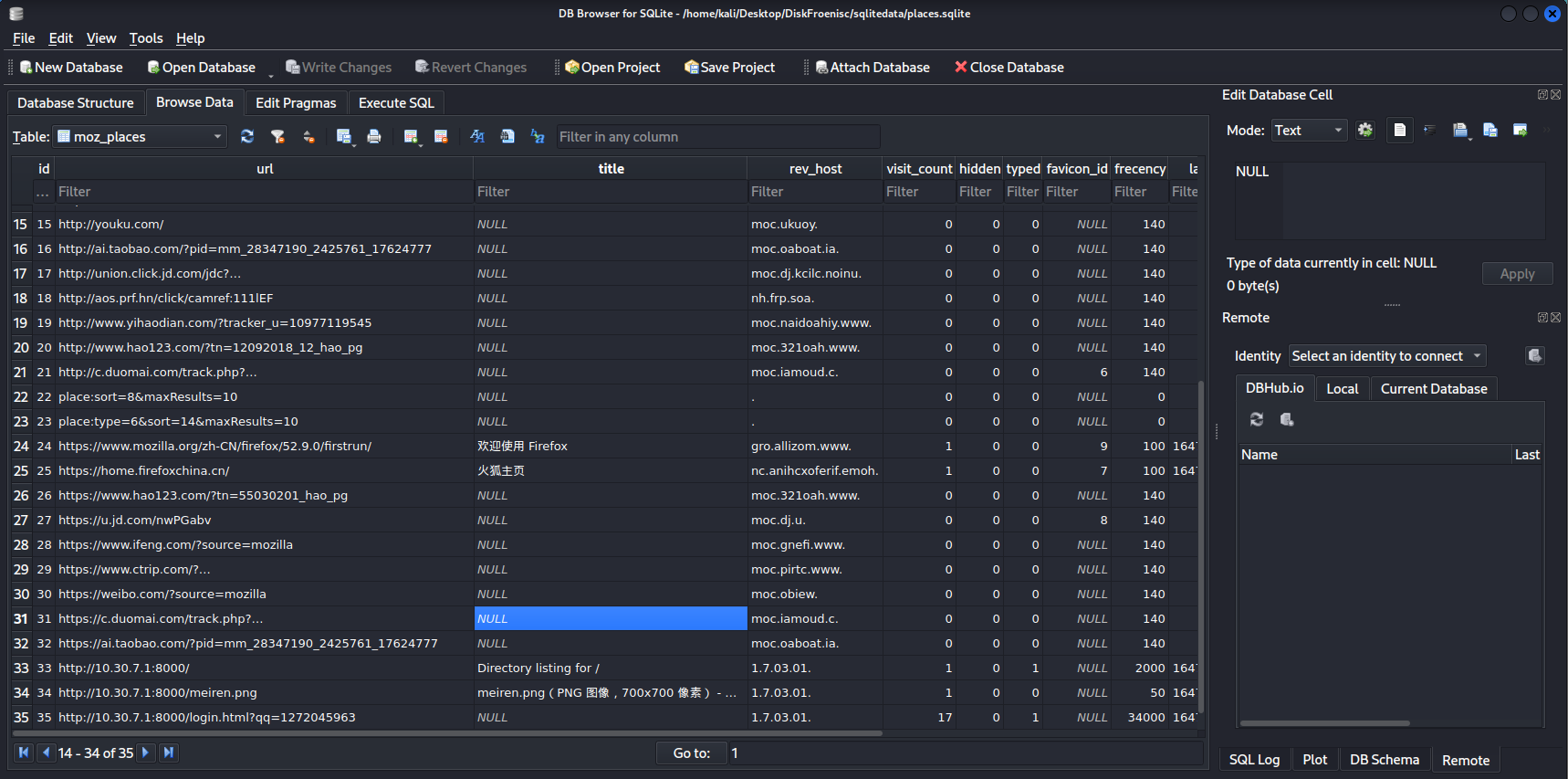The image size is (1568, 779).
Task: Switch to the Execute SQL tab
Action: tap(396, 103)
